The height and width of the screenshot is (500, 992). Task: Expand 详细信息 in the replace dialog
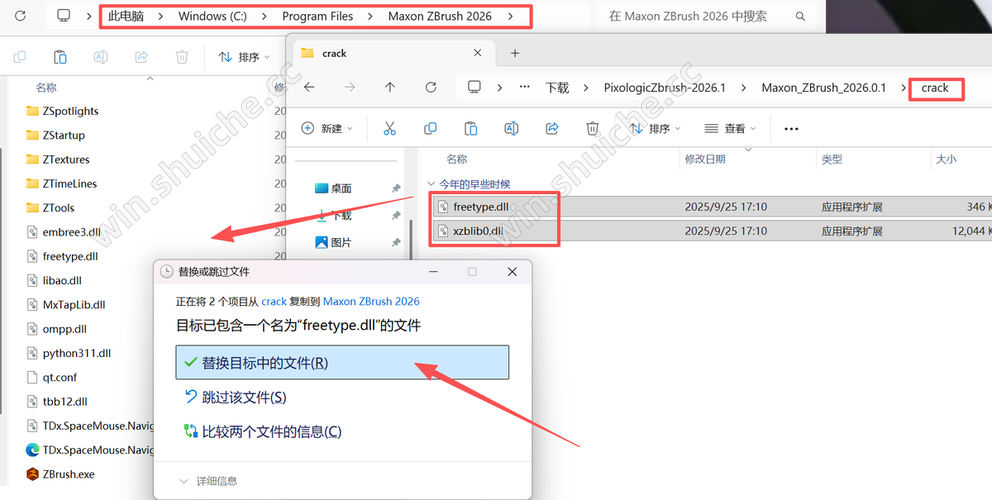[x=208, y=481]
